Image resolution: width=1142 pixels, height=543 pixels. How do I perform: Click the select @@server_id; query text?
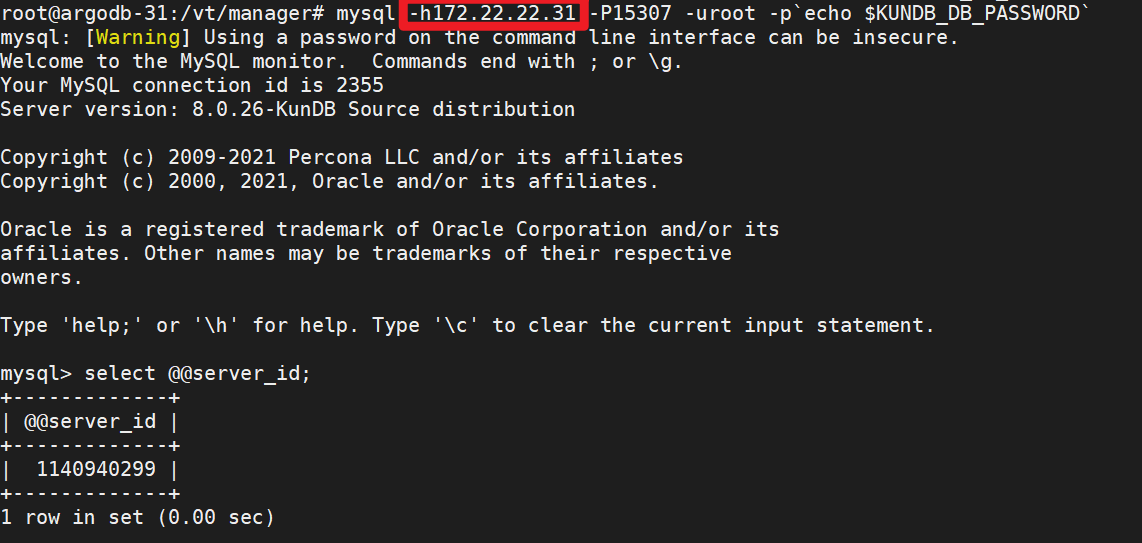pyautogui.click(x=197, y=373)
